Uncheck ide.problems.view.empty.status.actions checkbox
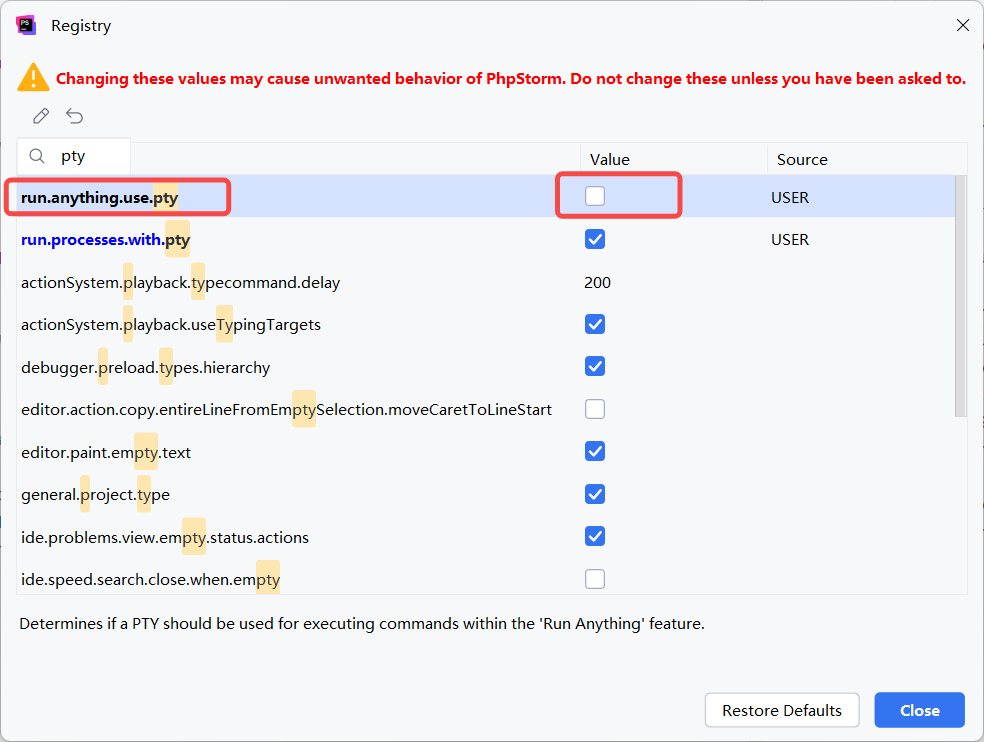The image size is (984, 742). (595, 536)
